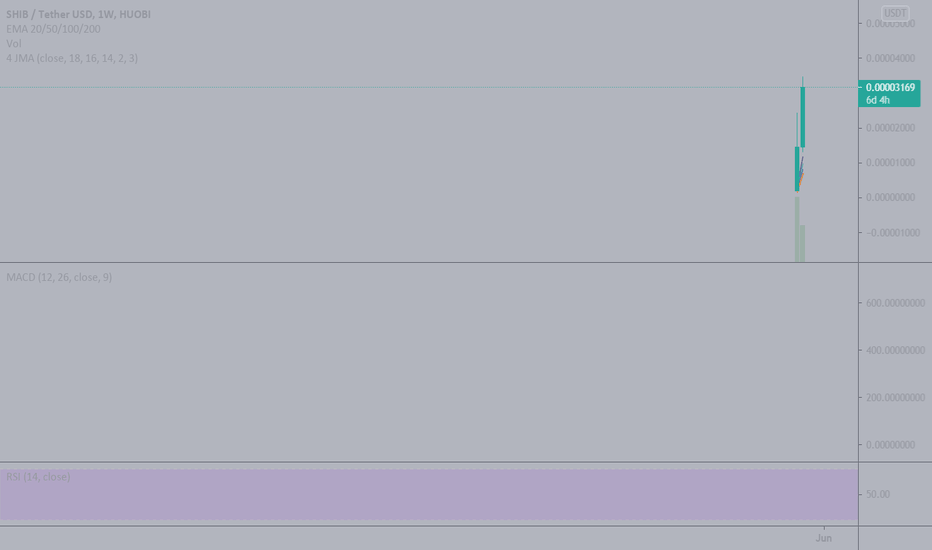Click the latest green weekly candle
The height and width of the screenshot is (550, 932).
coord(802,117)
